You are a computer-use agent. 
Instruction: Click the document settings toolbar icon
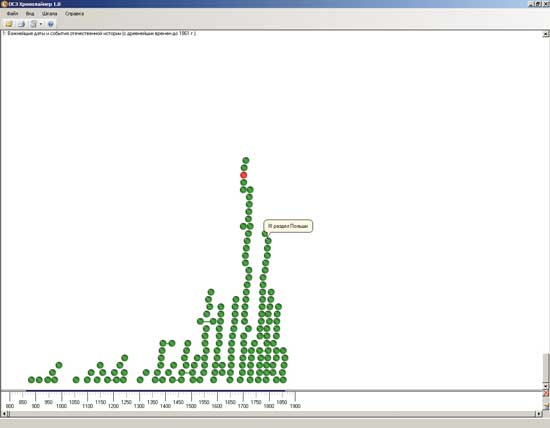(33, 24)
